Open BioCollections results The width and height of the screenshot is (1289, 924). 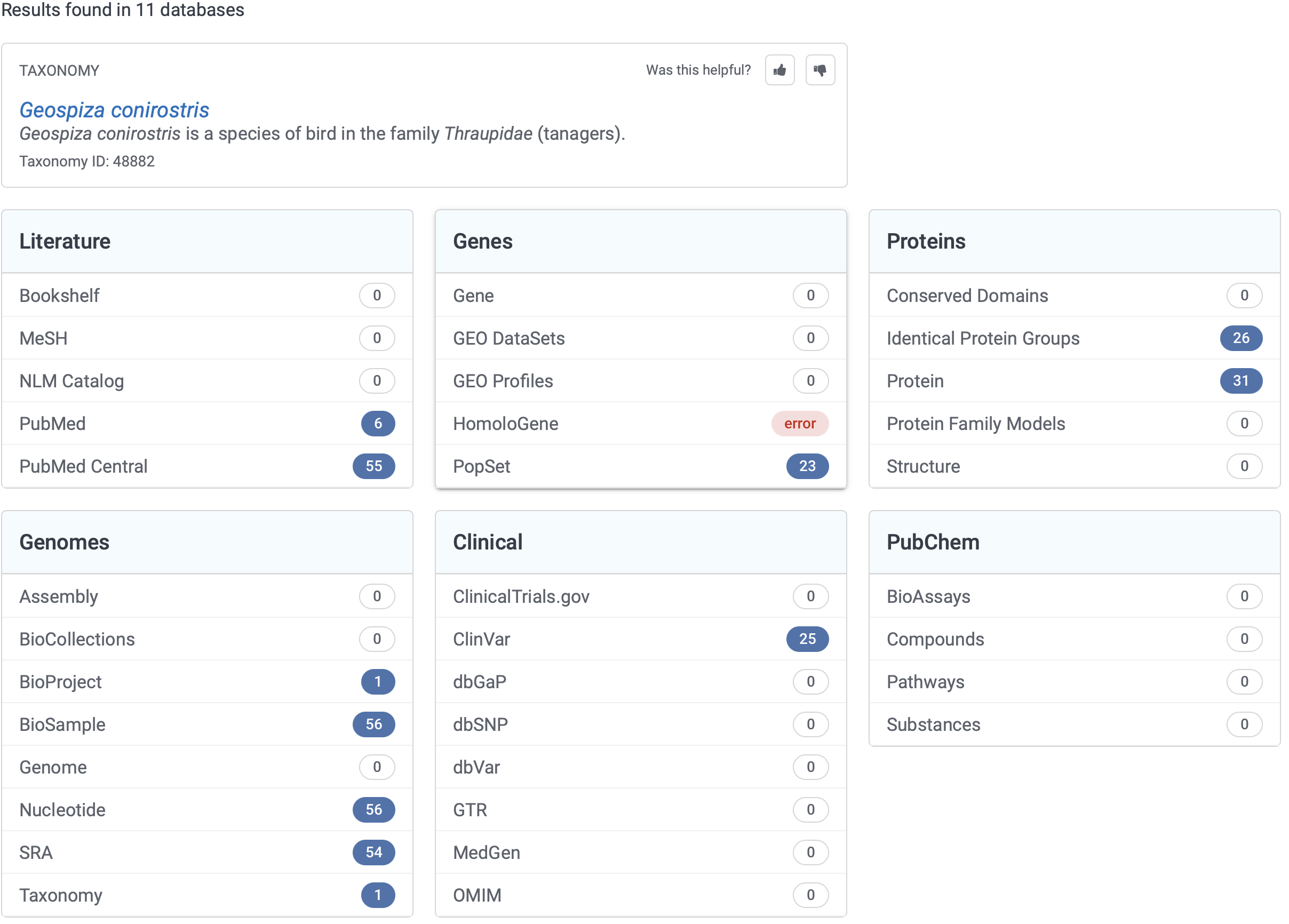[207, 639]
